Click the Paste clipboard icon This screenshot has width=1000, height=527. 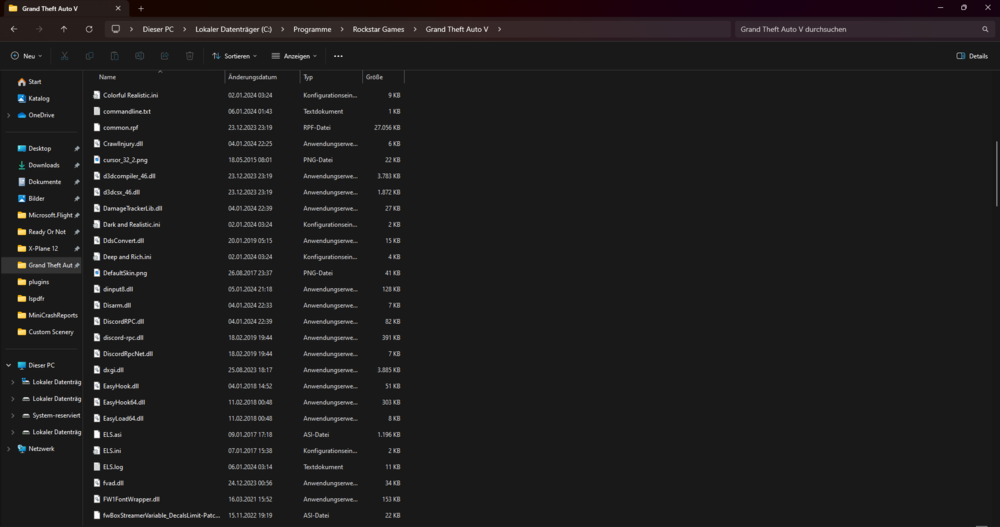click(114, 56)
